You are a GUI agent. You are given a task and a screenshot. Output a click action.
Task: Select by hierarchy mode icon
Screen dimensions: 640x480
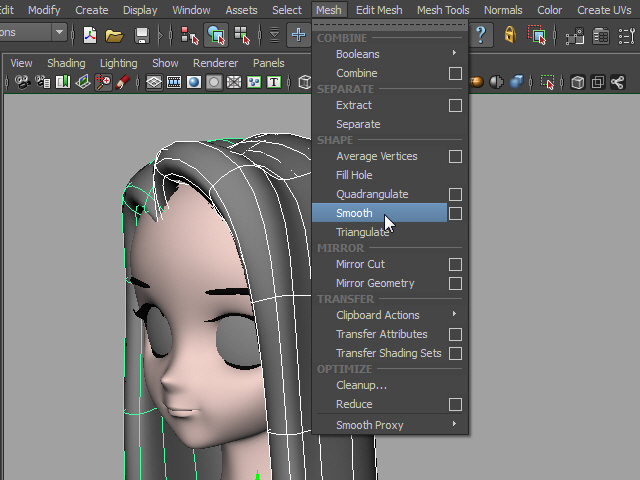coord(190,36)
